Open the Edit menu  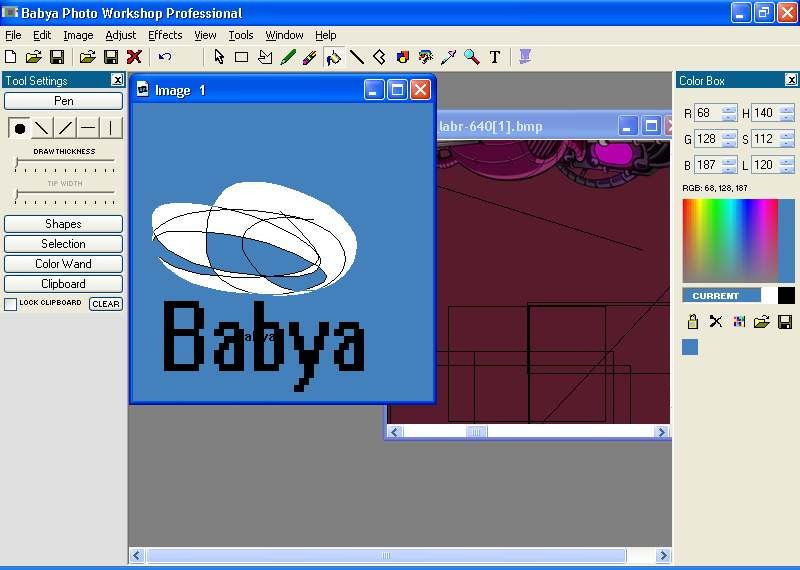[42, 35]
